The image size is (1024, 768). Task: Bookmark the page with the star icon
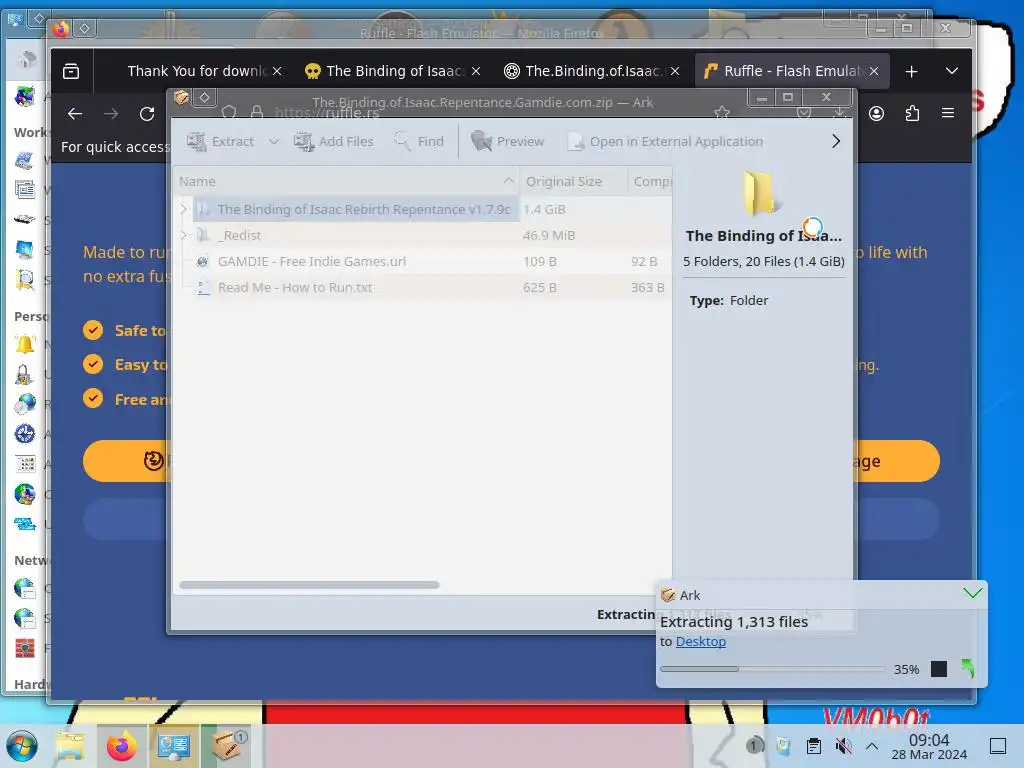(x=722, y=112)
